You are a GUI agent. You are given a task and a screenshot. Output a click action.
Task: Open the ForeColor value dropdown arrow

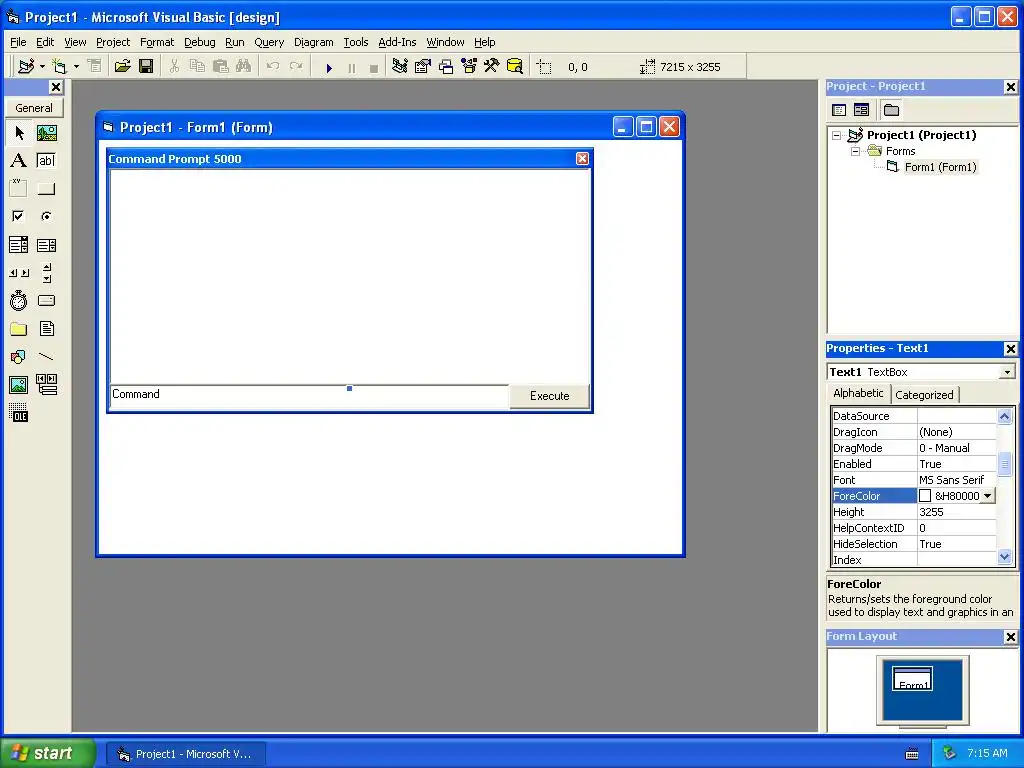coord(987,496)
